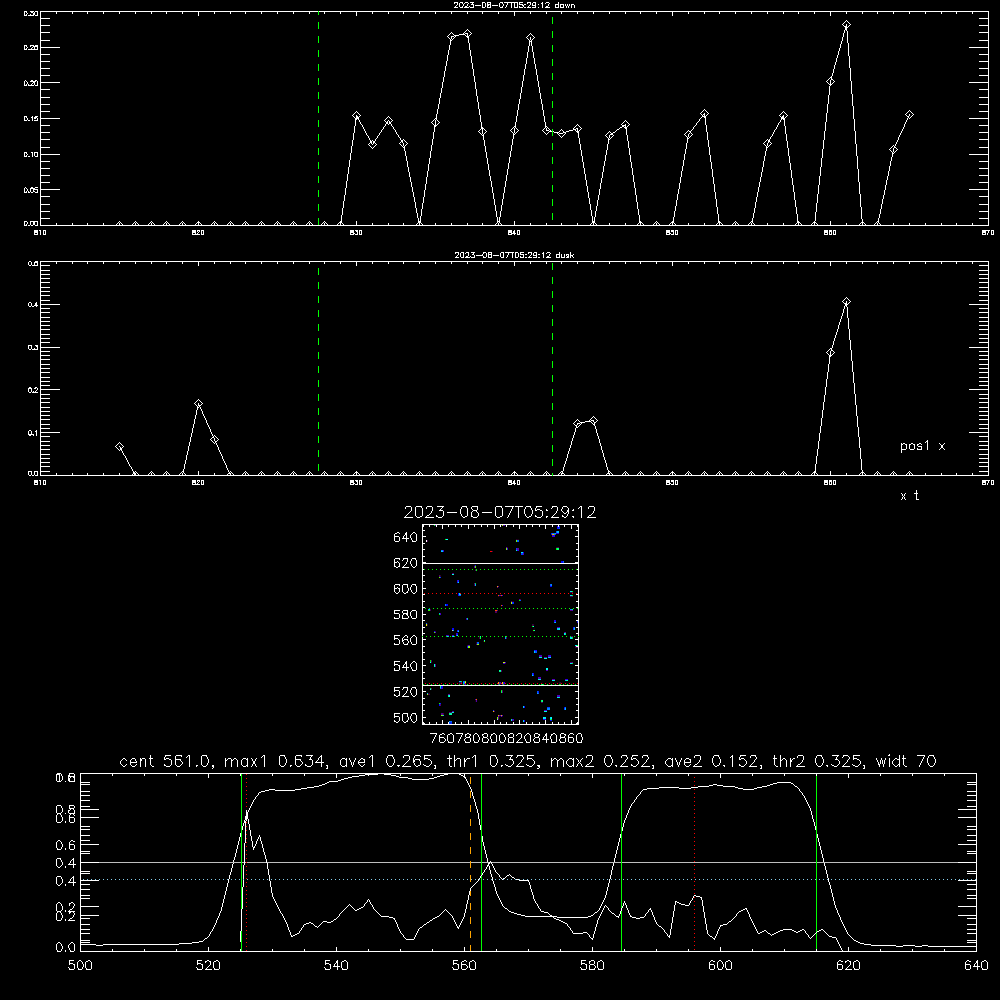This screenshot has width=1000, height=1000.
Task: Click the 500 label beside the small image
Action: click(406, 718)
